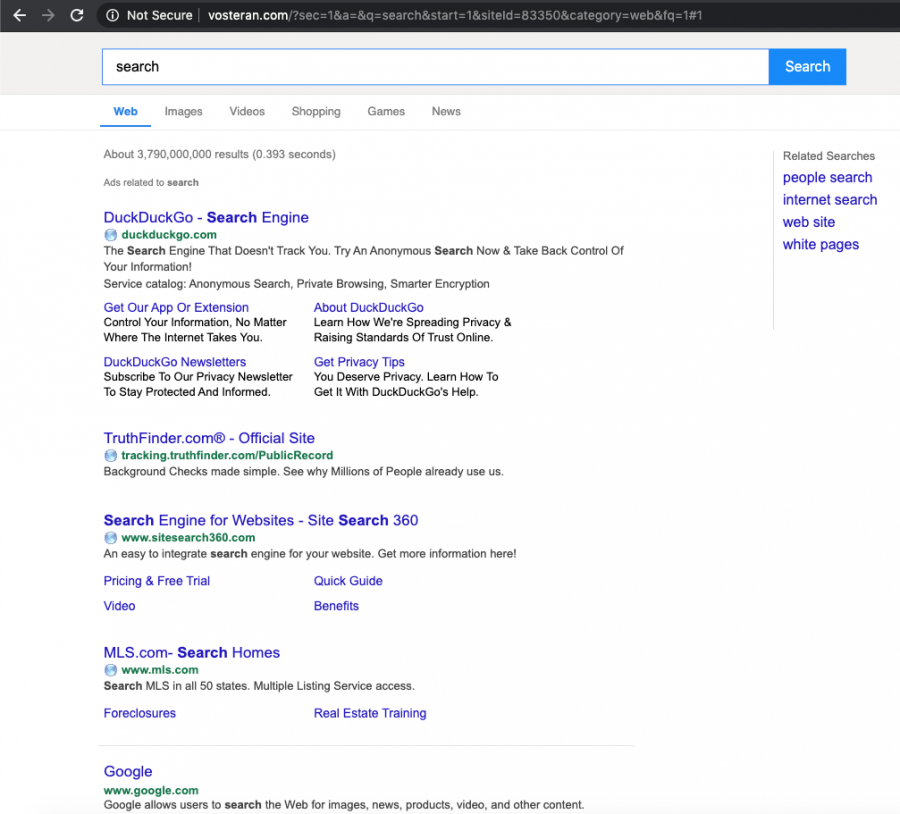Click the globe icon beside www.sitesearch360.com
Screen dimensions: 900x814
[110, 538]
